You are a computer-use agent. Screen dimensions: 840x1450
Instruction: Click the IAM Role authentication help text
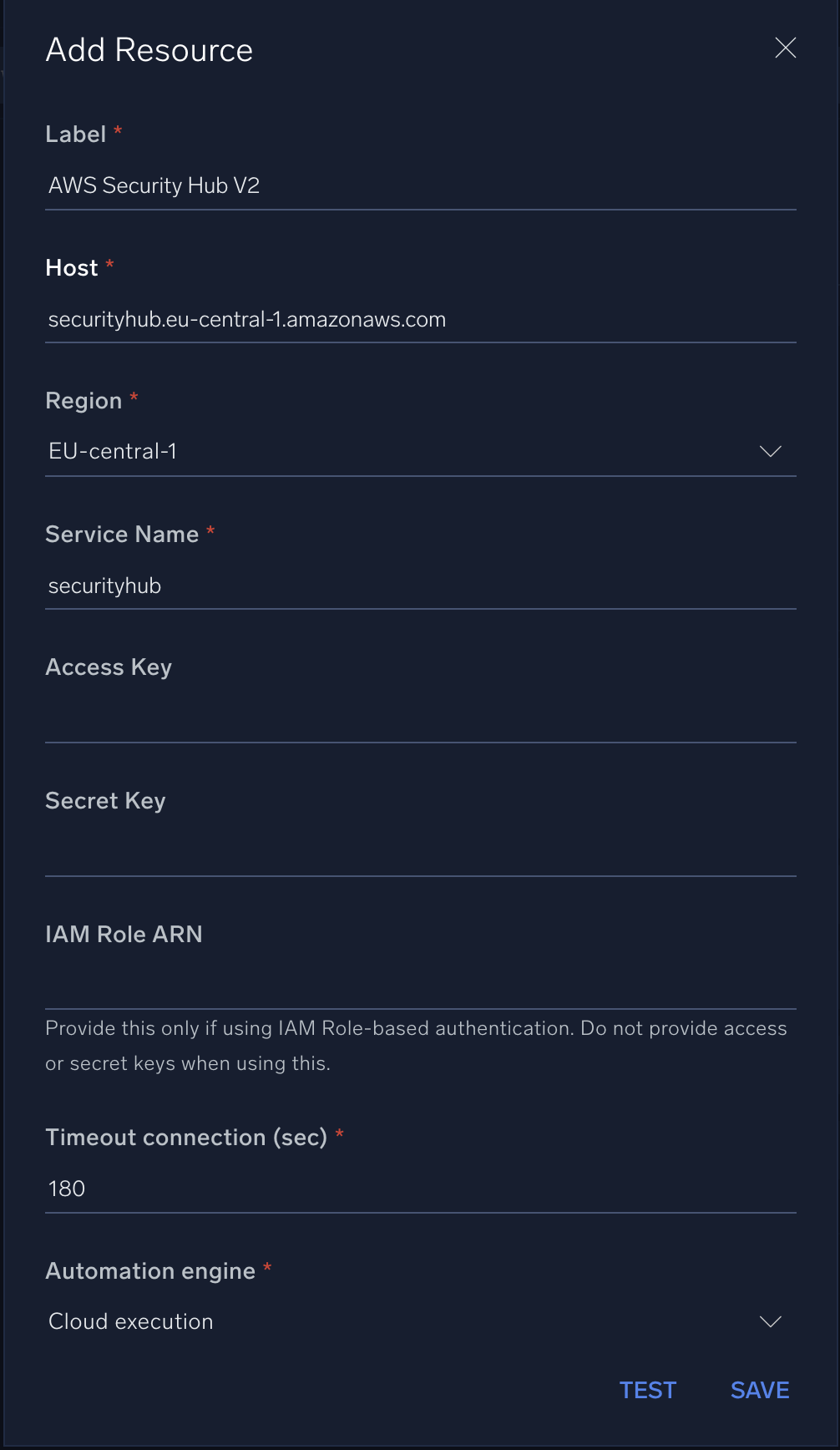416,1046
